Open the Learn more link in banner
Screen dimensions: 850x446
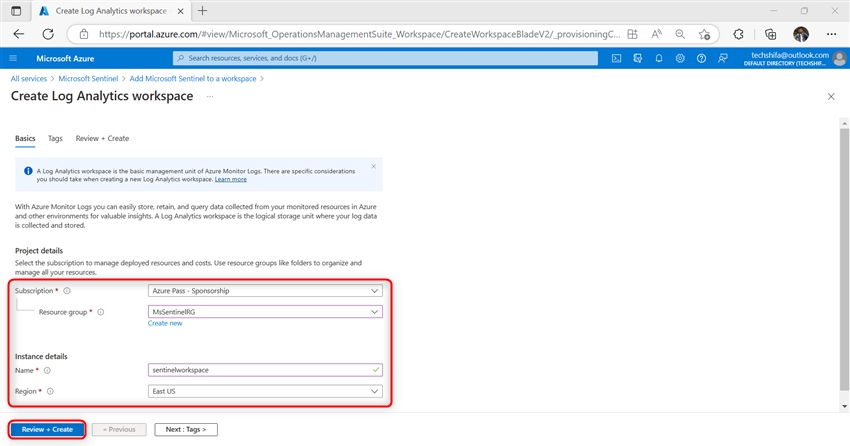click(x=230, y=179)
